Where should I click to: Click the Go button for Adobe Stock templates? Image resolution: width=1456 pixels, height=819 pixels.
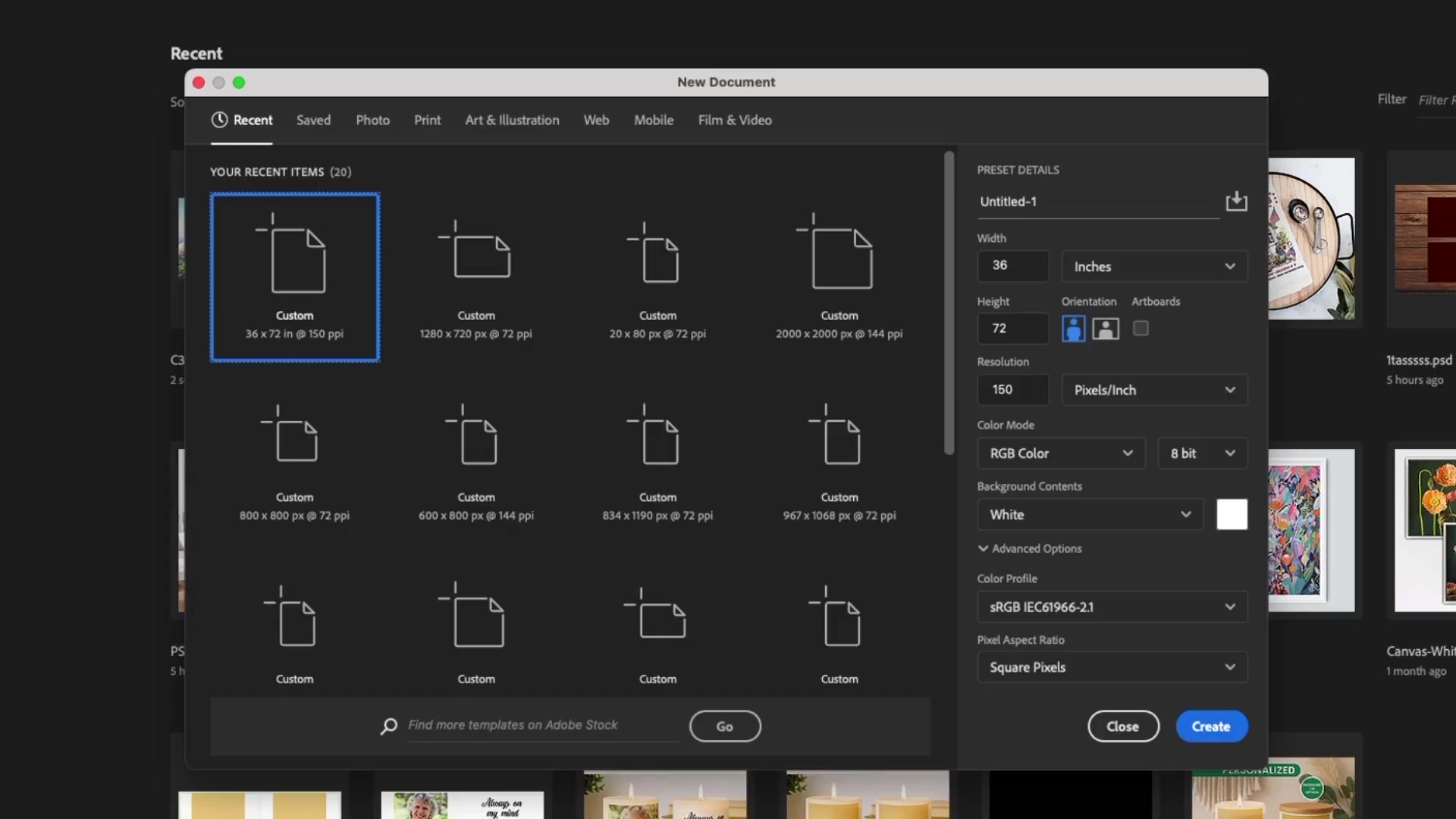(x=724, y=726)
